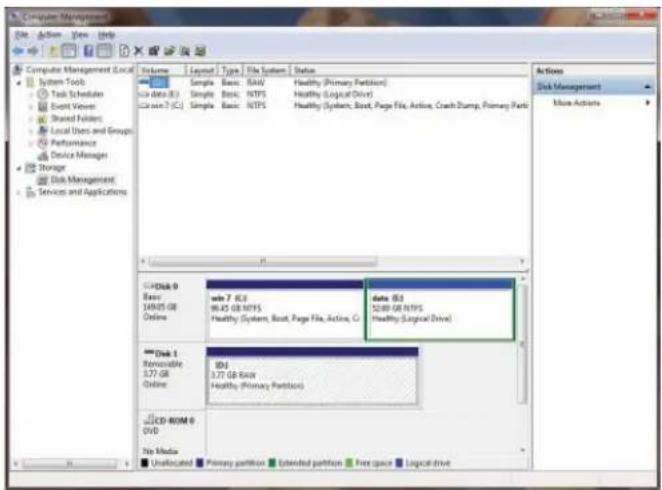Open the View menu
This screenshot has width=662, height=490.
click(x=79, y=35)
